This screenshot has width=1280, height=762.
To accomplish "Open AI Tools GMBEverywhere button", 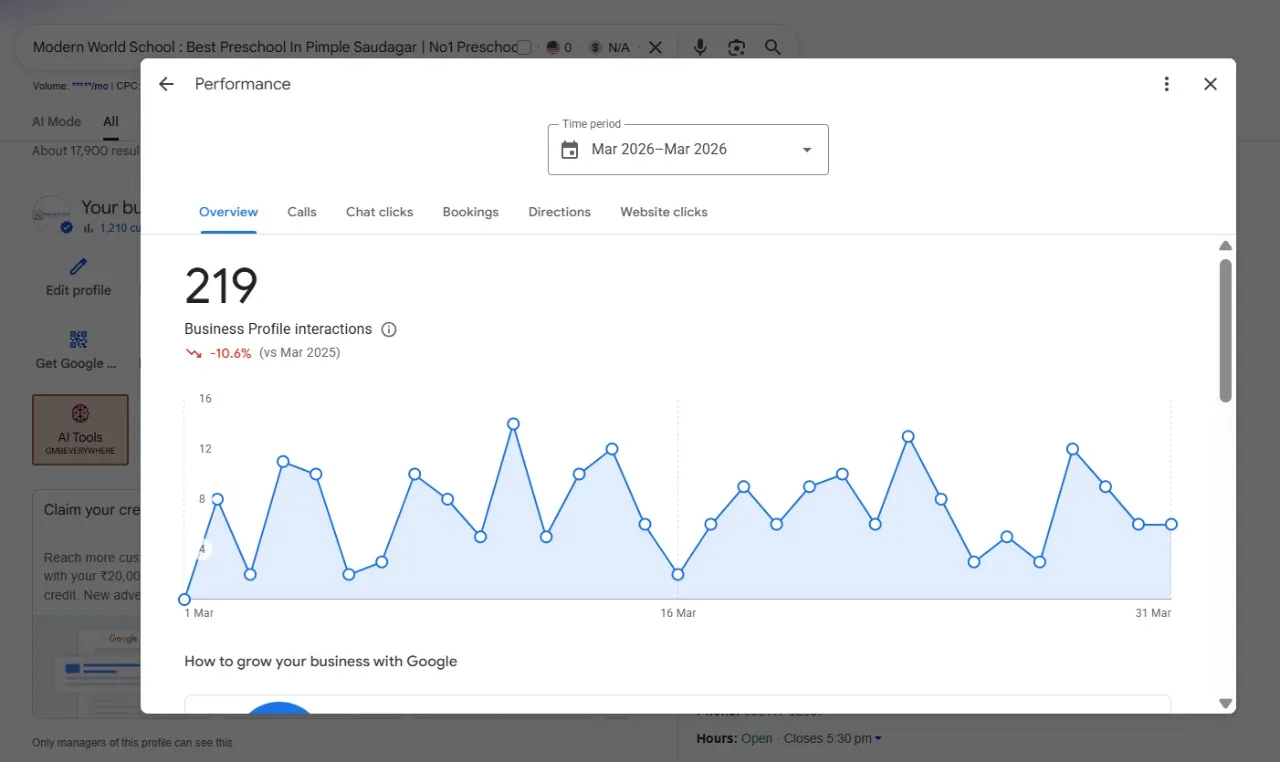I will coord(80,430).
